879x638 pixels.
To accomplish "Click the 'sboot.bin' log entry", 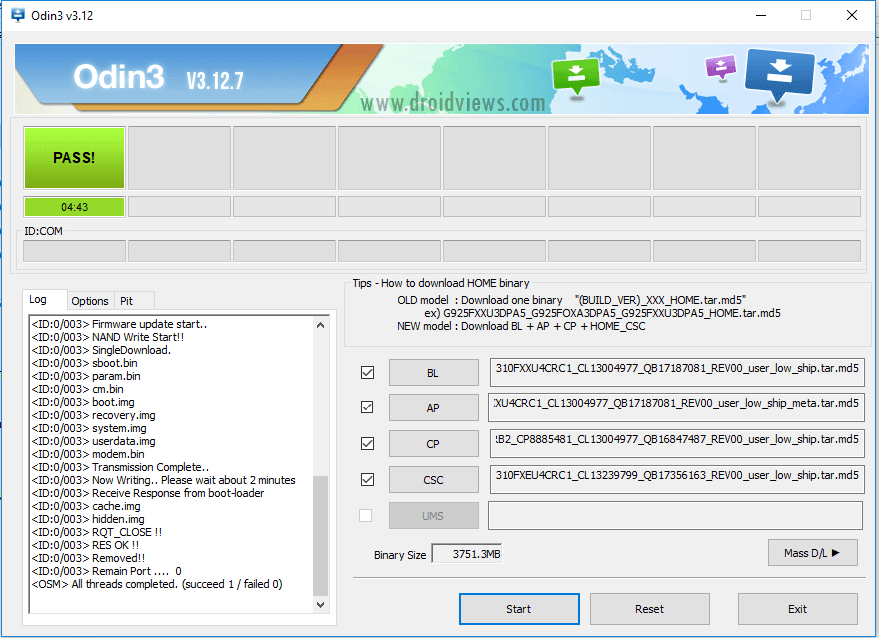I will tap(85, 363).
